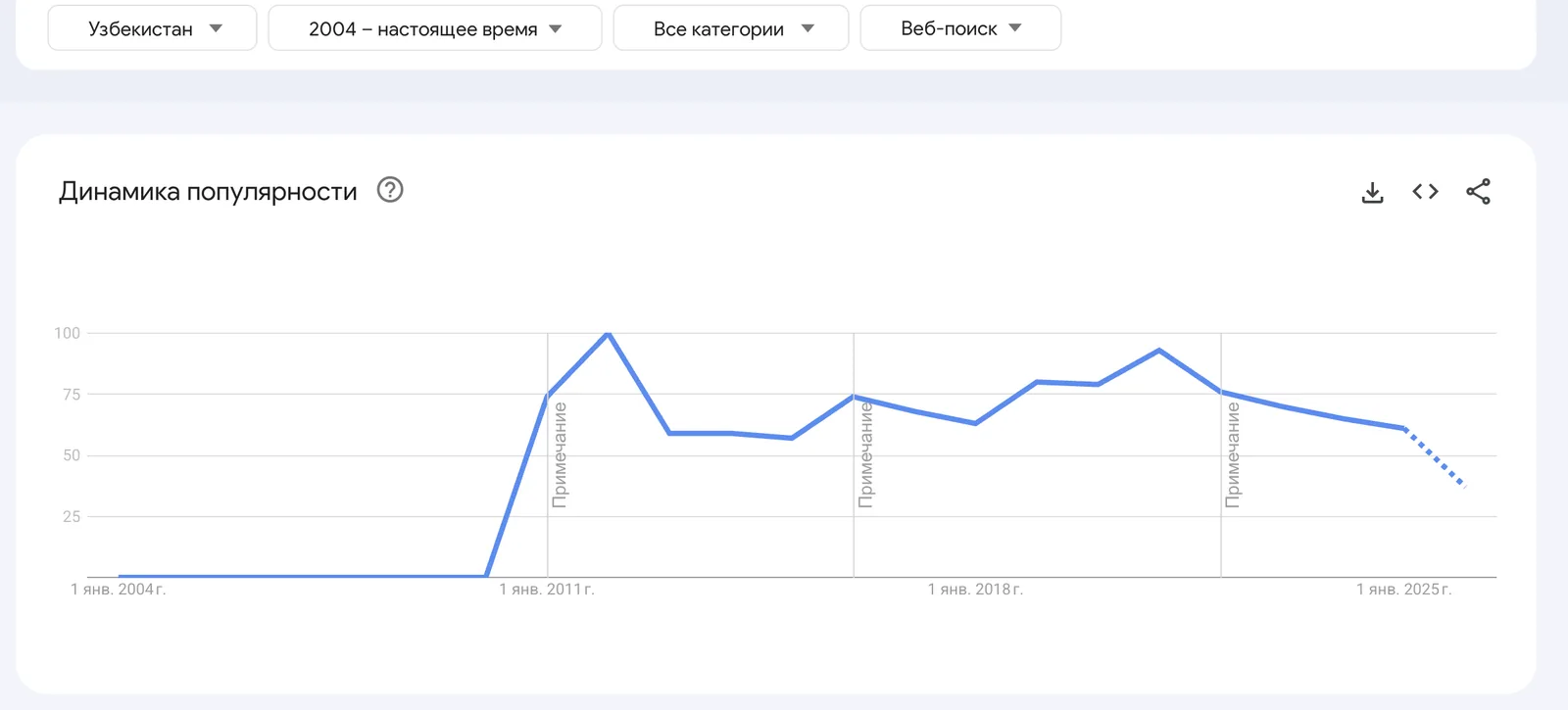Click the arrow beside Все категории

point(808,28)
